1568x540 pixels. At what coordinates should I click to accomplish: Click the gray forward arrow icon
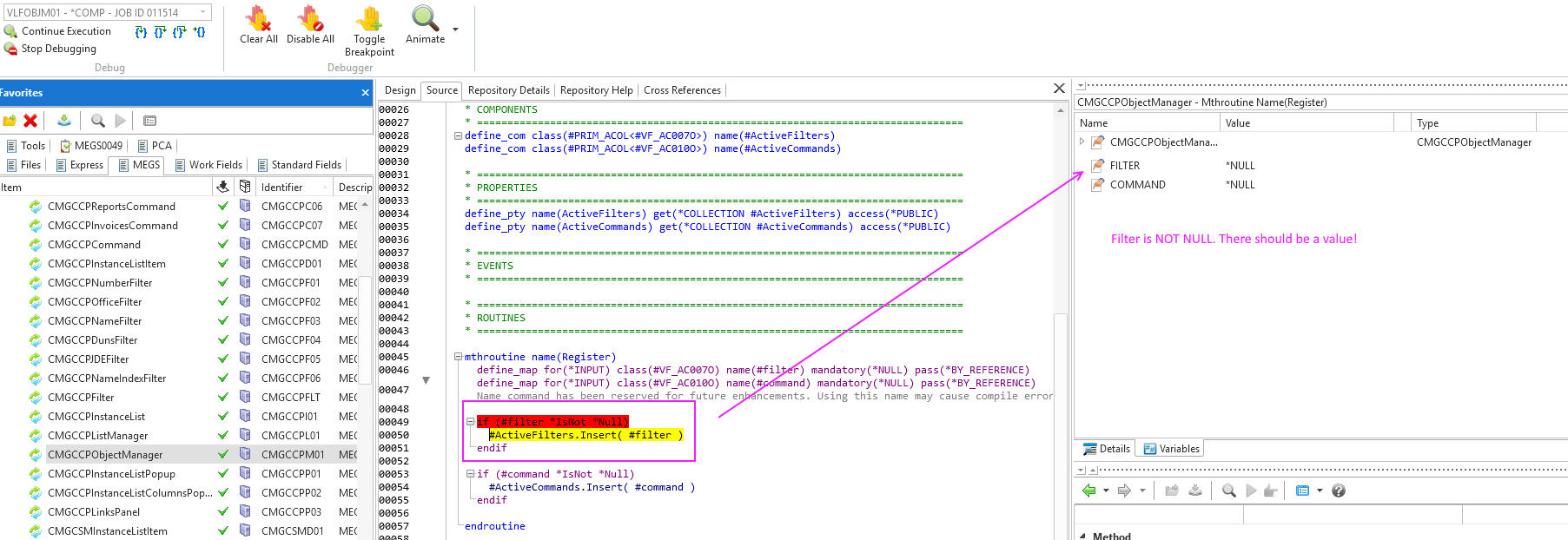pos(1124,491)
